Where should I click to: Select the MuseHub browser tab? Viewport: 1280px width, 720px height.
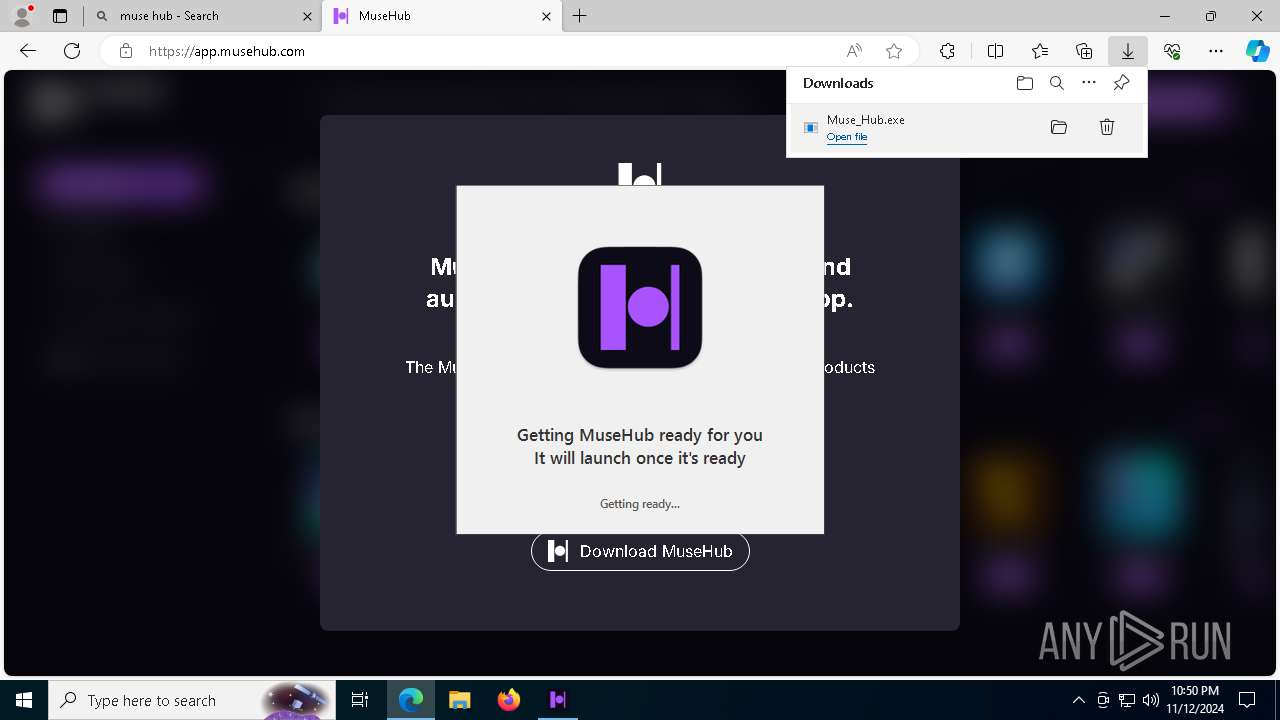click(441, 16)
